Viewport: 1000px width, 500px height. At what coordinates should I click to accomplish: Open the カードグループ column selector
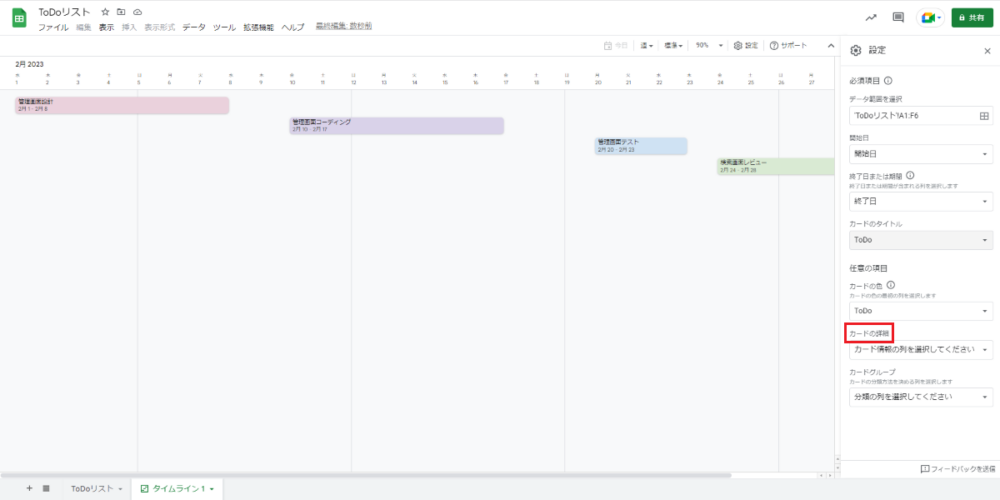[919, 397]
